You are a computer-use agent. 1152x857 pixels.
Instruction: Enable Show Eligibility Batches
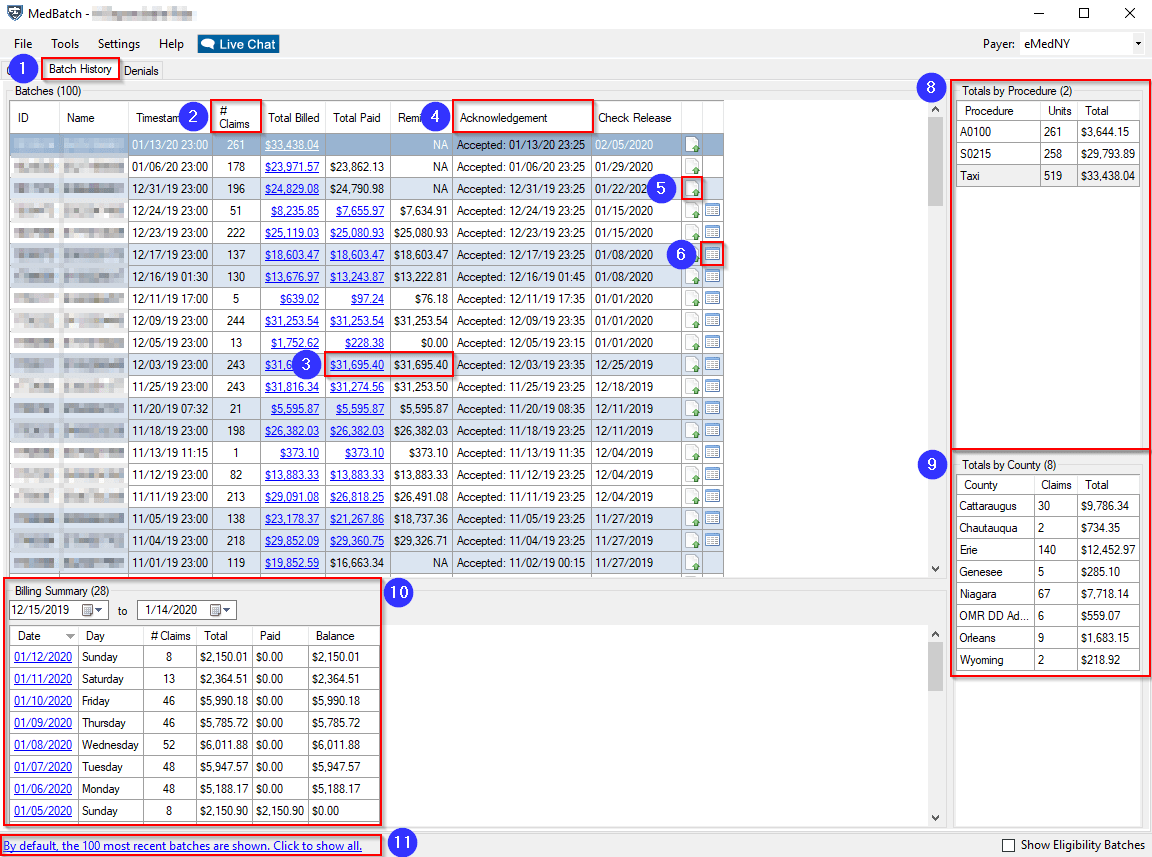tap(1010, 845)
